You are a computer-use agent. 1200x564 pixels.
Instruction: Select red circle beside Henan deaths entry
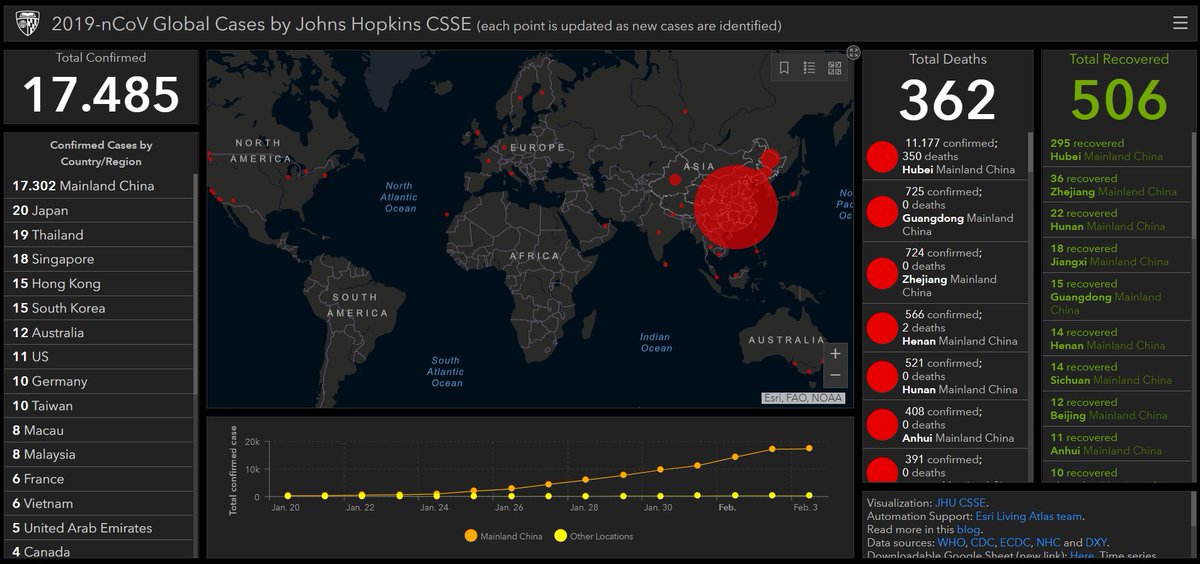(x=882, y=328)
